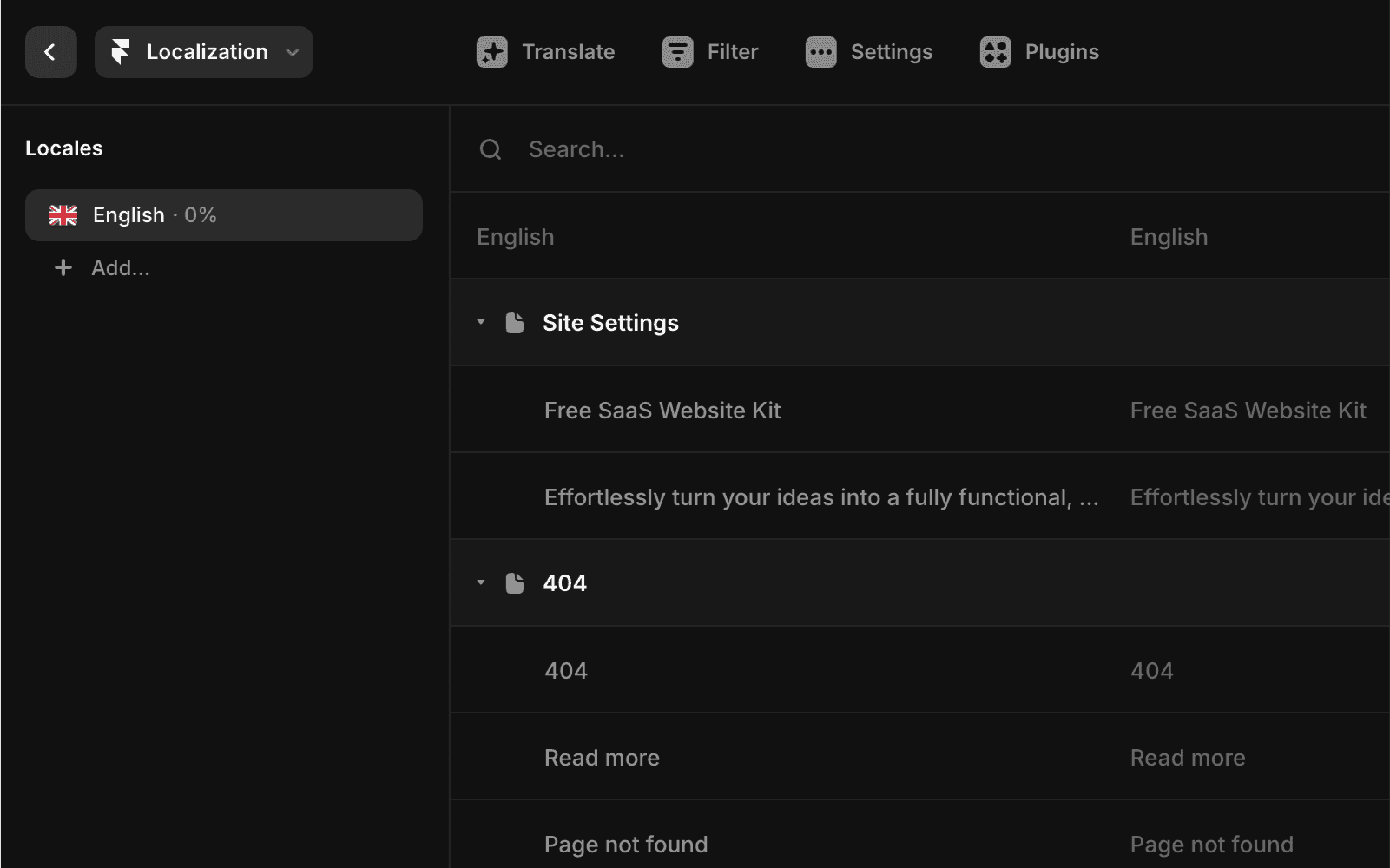Collapse the 404 group

click(x=481, y=582)
